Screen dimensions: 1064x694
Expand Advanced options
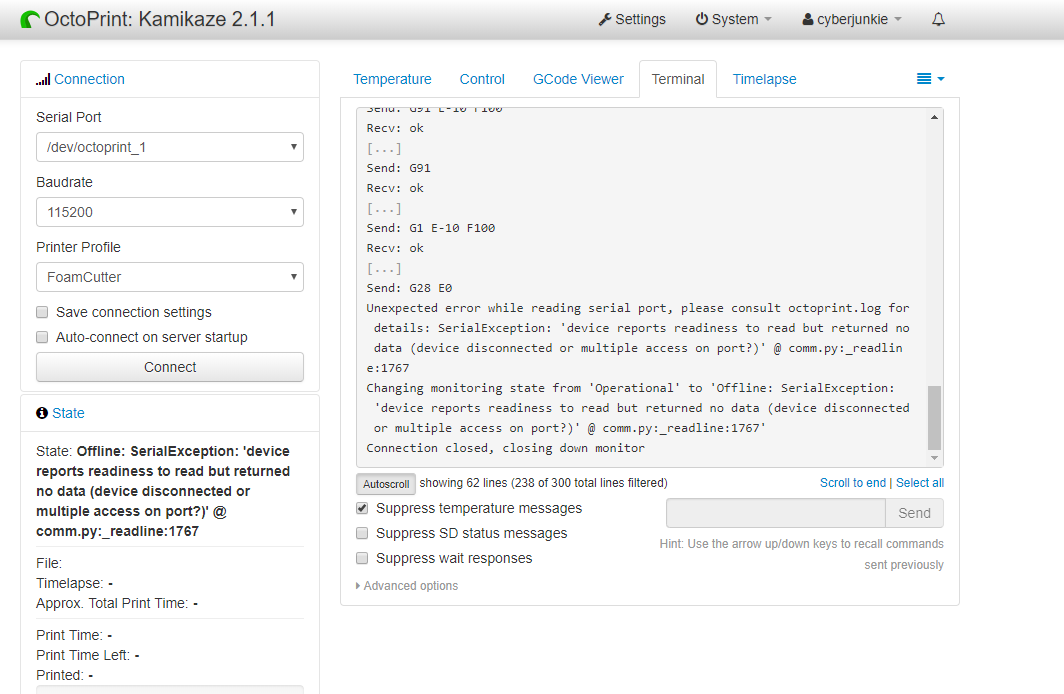tap(407, 585)
